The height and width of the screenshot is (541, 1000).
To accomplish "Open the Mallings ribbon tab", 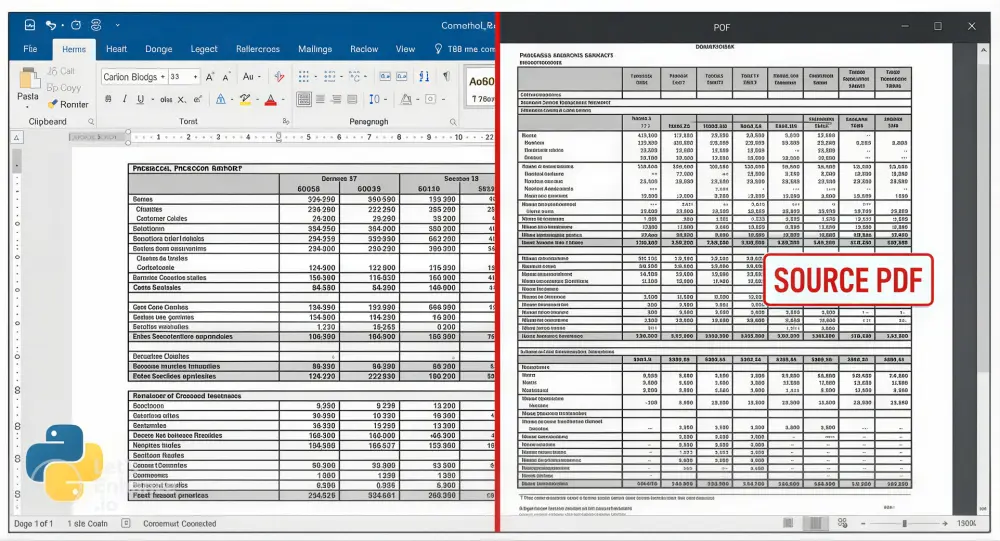I will pos(315,49).
